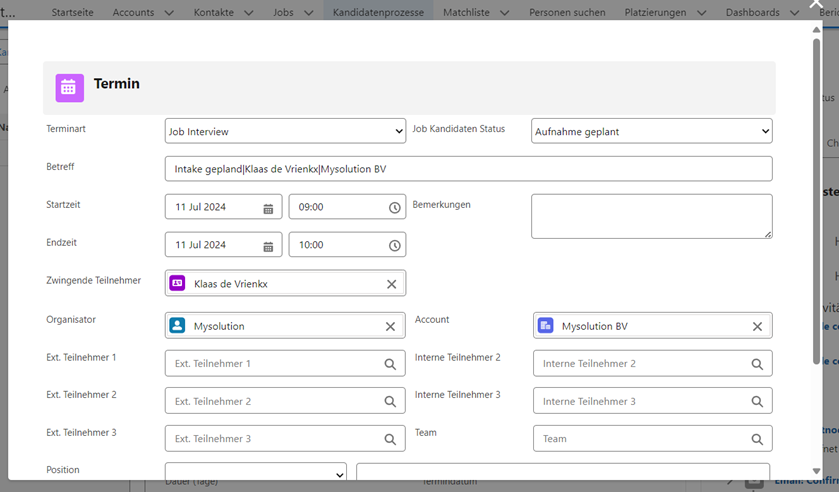Open the Startzeit calendar date picker
The image size is (839, 492).
pyautogui.click(x=268, y=208)
